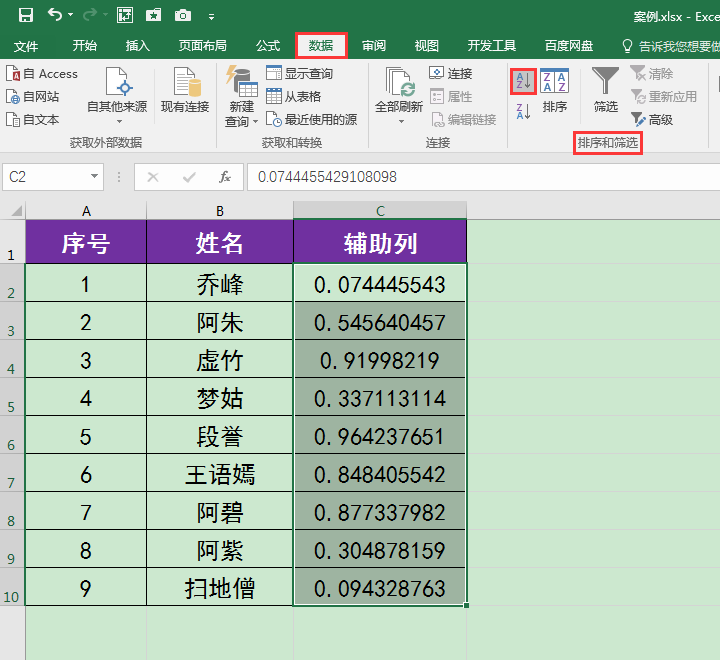Click the Redo arrow icon
The image size is (720, 660).
coord(90,15)
